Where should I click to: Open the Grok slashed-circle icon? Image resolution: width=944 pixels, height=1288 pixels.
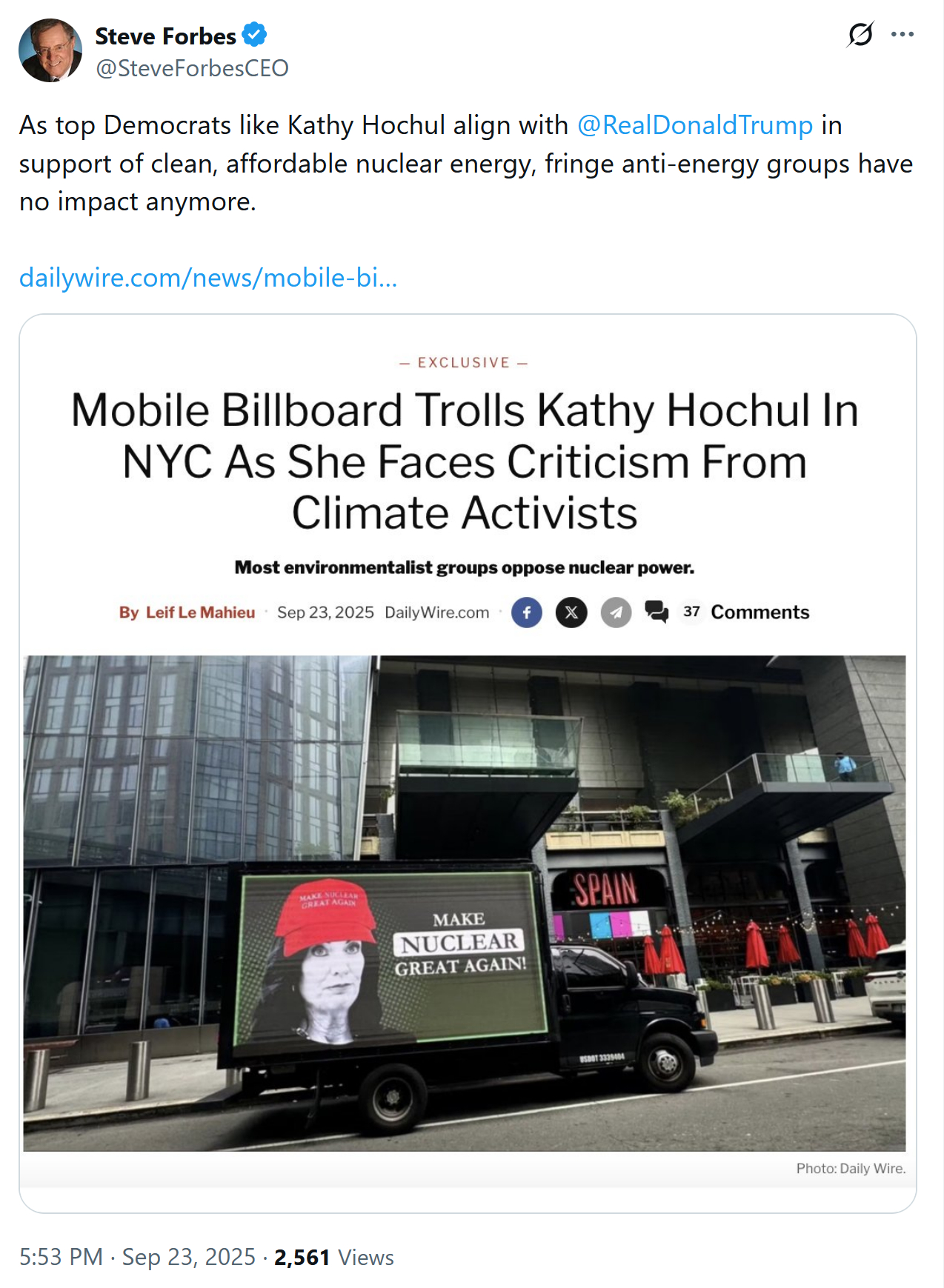[860, 34]
